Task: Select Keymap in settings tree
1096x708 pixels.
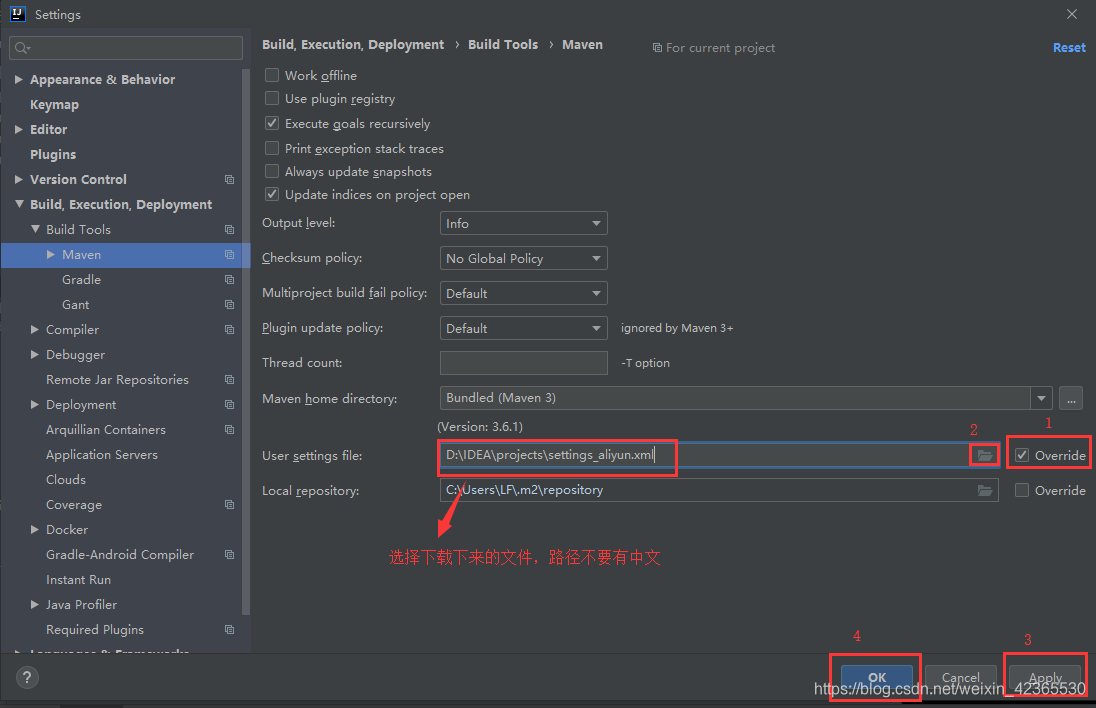Action: click(x=55, y=104)
